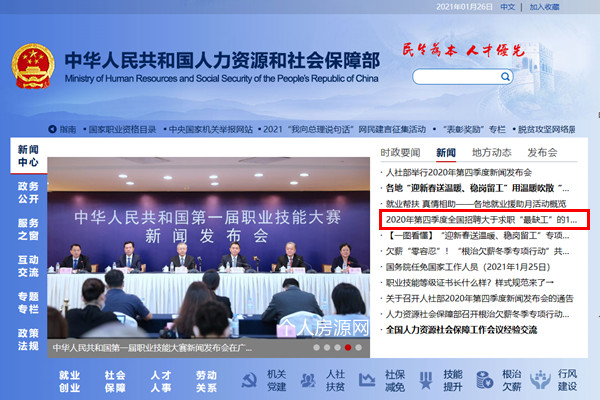This screenshot has height=400, width=600.
Task: Open the 表彰奖励 专栏 link
Action: coord(474,129)
